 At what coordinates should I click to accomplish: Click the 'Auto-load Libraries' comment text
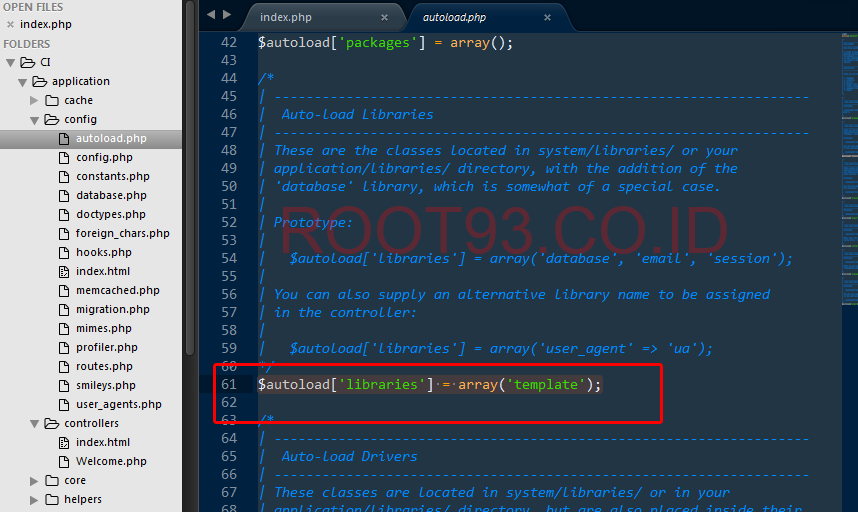(357, 114)
